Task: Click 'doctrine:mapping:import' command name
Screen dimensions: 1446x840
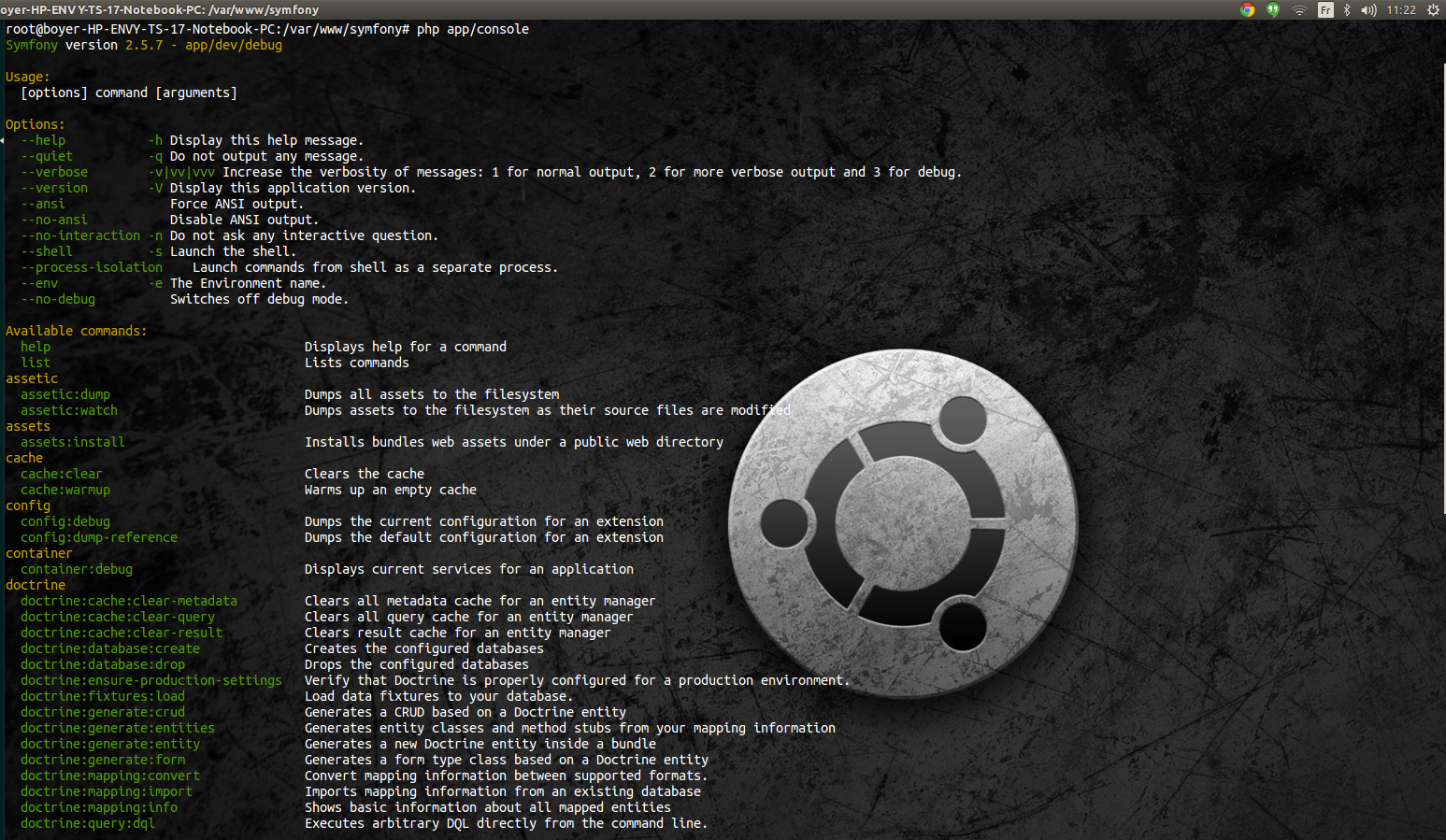Action: 107,791
